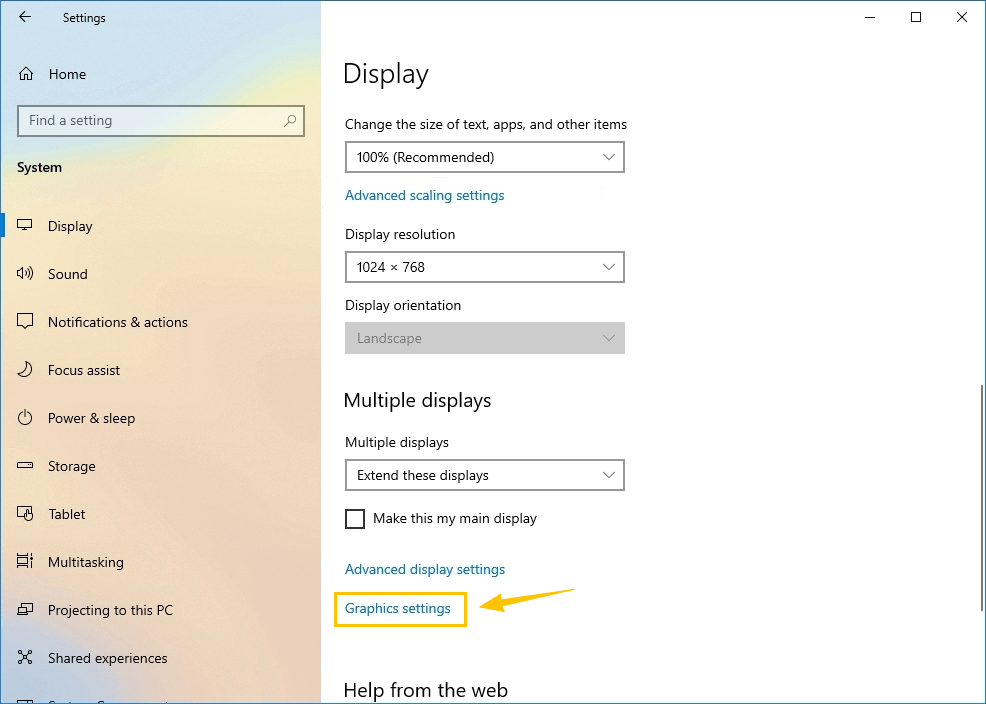Open Advanced display settings link
Image resolution: width=986 pixels, height=704 pixels.
(425, 569)
